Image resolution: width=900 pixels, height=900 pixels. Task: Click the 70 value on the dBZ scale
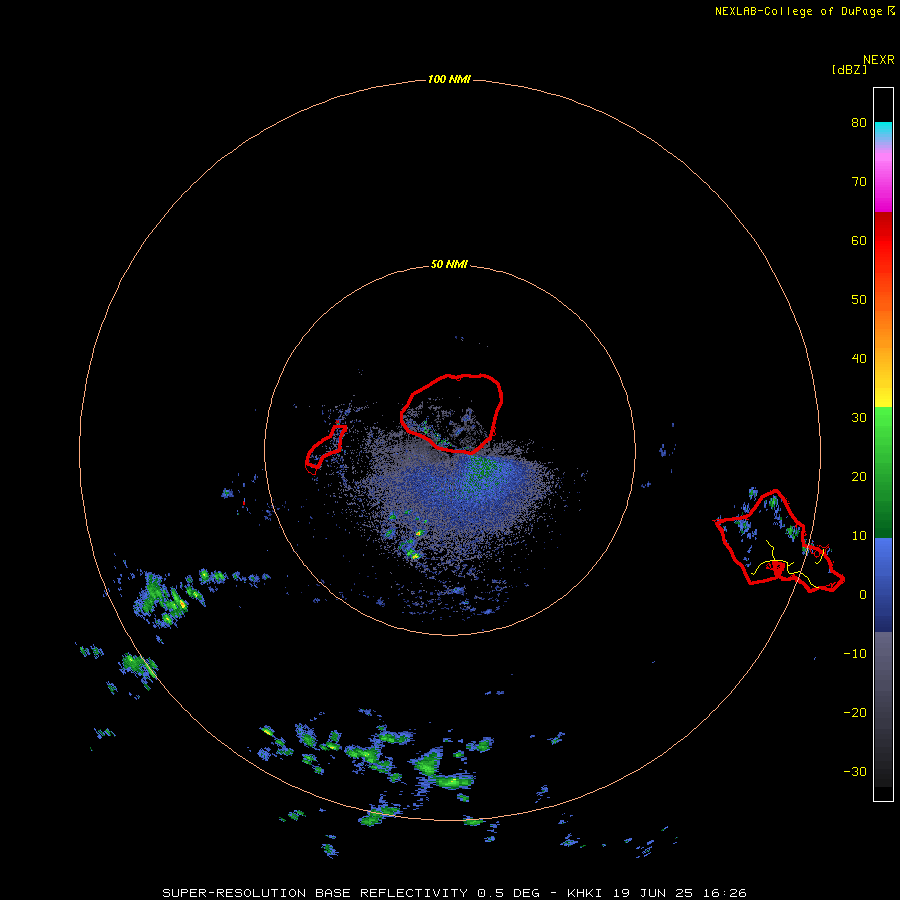tap(859, 182)
